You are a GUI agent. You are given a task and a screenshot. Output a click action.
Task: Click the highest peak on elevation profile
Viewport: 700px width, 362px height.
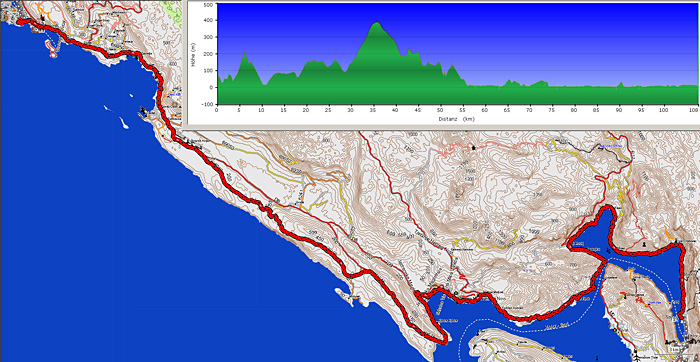(377, 22)
